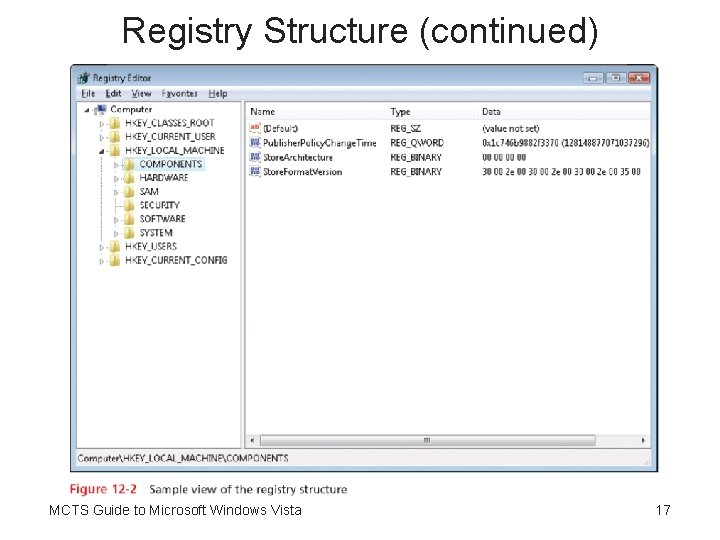
Task: Click the Registry Editor title bar icon
Action: pyautogui.click(x=84, y=78)
